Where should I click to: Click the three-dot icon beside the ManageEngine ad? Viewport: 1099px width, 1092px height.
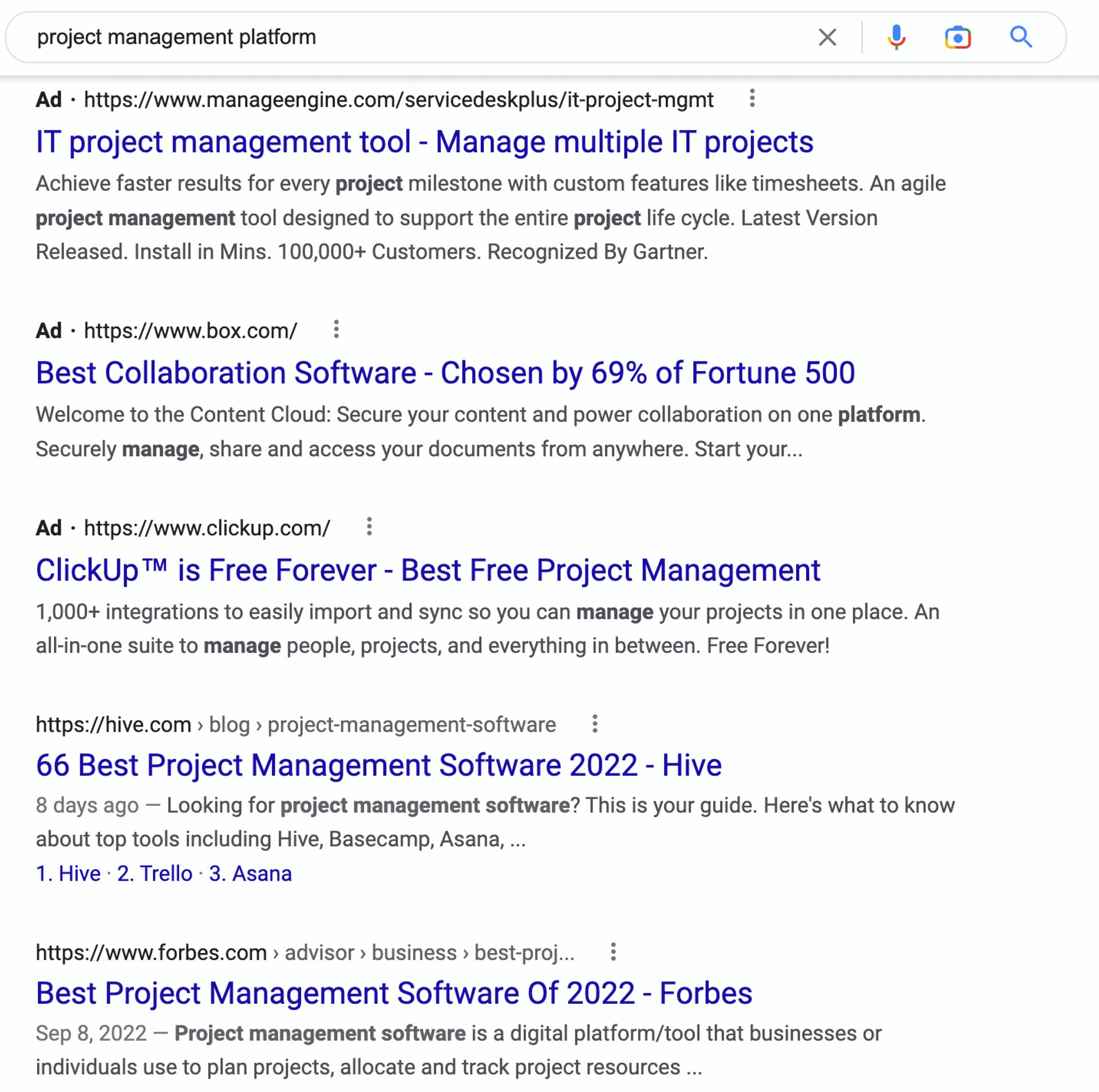pos(752,98)
